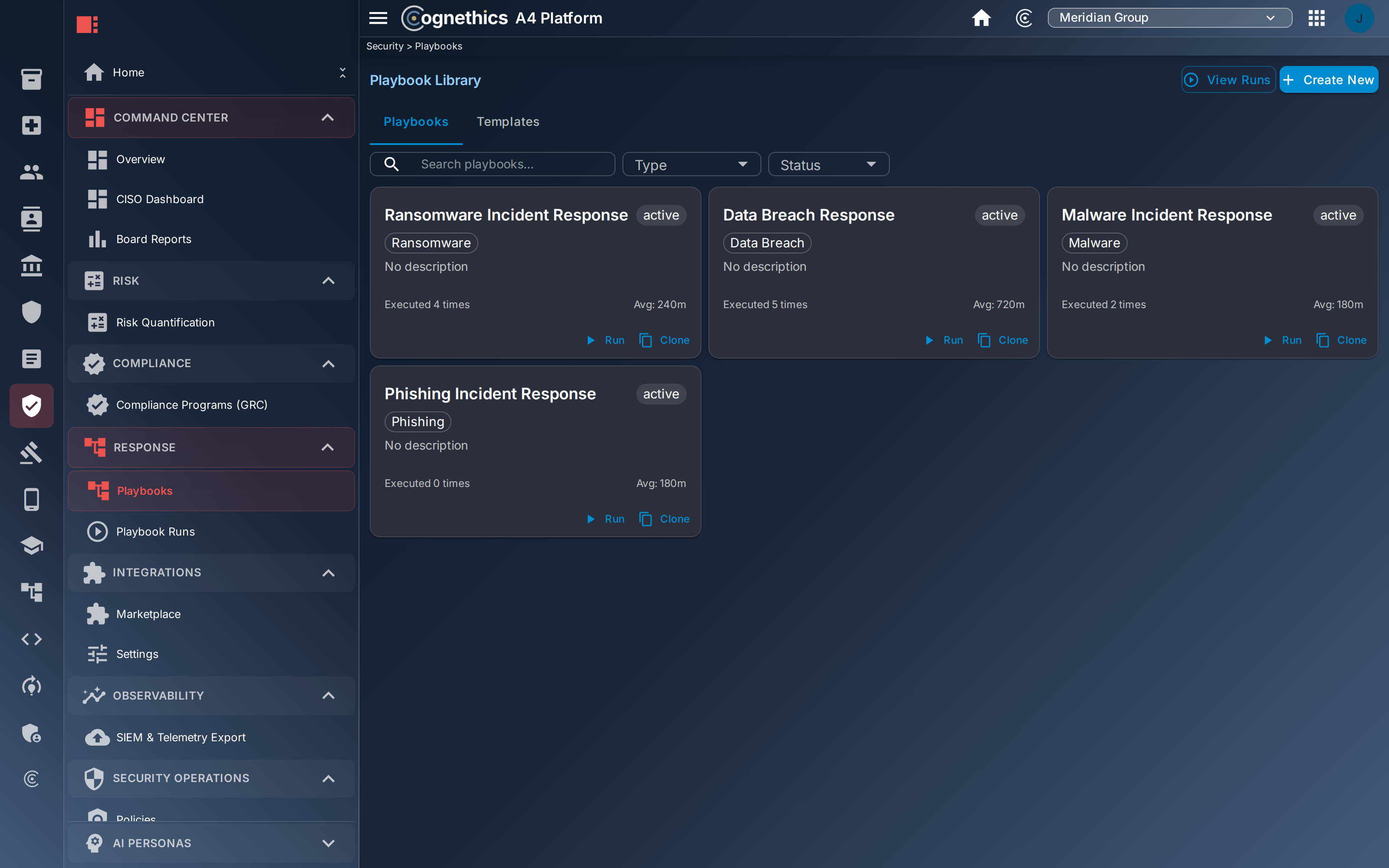Clone the Phishing Incident Response playbook
This screenshot has width=1389, height=868.
[x=664, y=519]
